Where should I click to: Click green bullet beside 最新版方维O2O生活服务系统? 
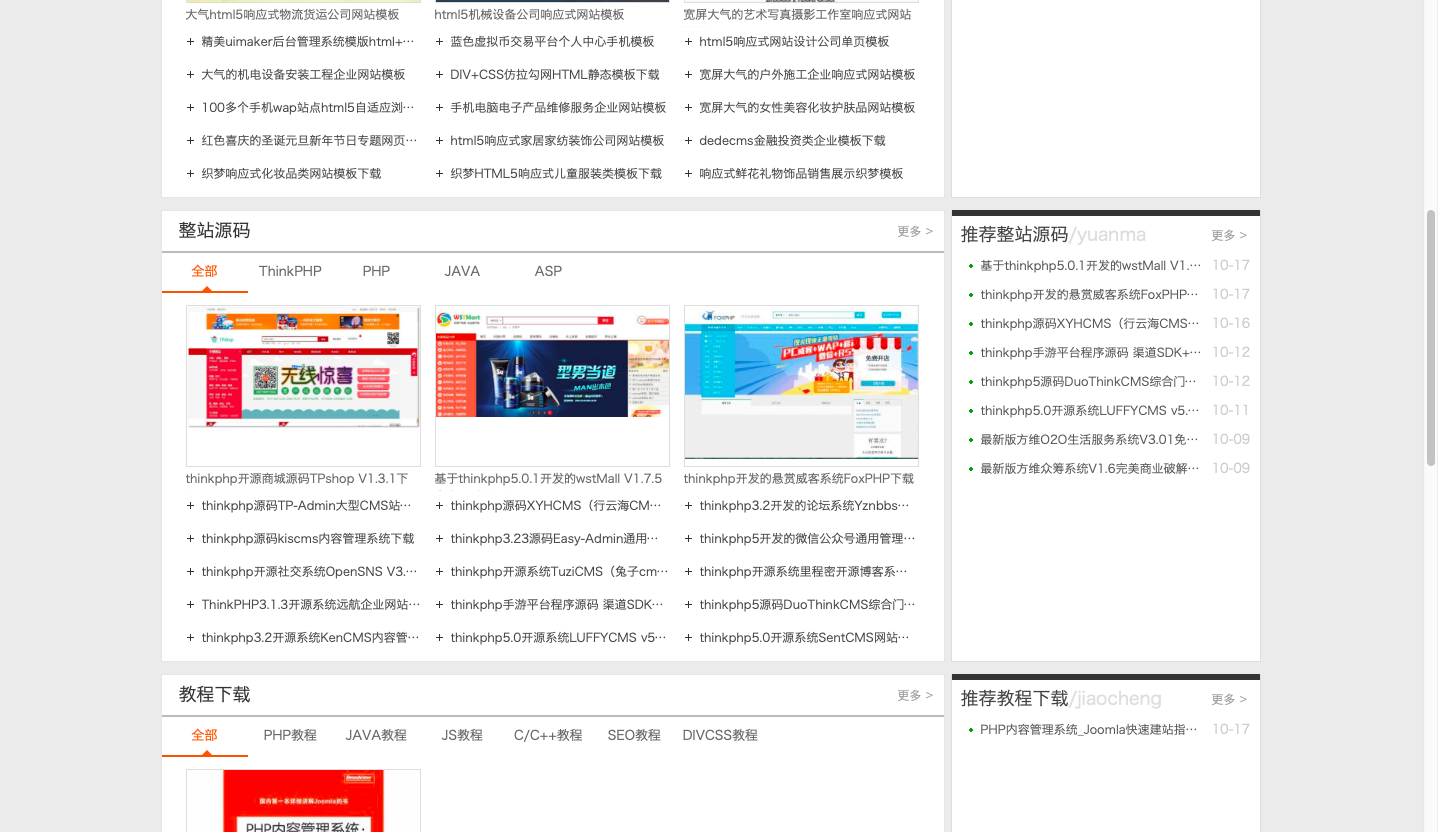(x=971, y=440)
